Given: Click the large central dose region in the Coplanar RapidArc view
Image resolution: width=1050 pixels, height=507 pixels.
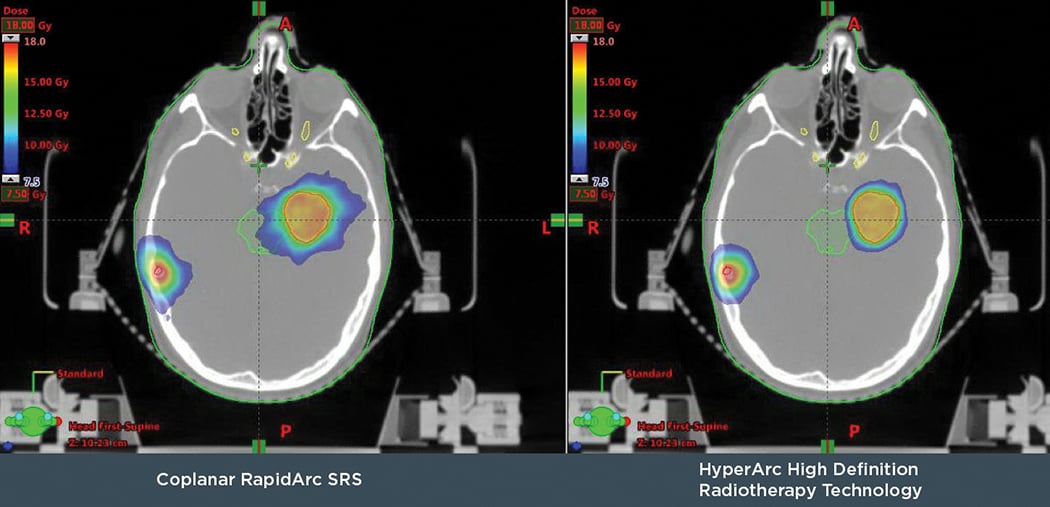Looking at the screenshot, I should (x=308, y=216).
